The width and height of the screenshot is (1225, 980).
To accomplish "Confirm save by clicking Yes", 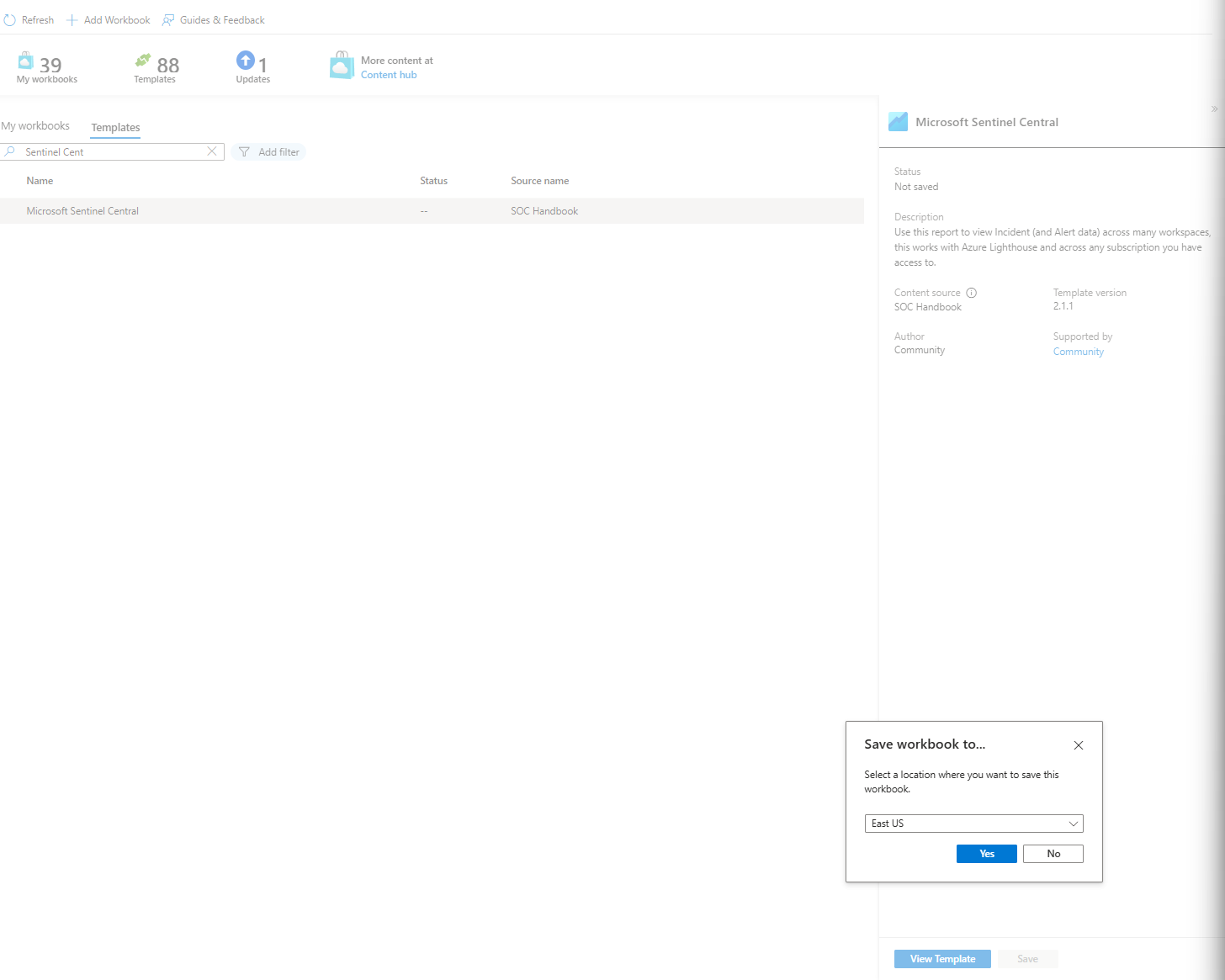I will click(986, 854).
